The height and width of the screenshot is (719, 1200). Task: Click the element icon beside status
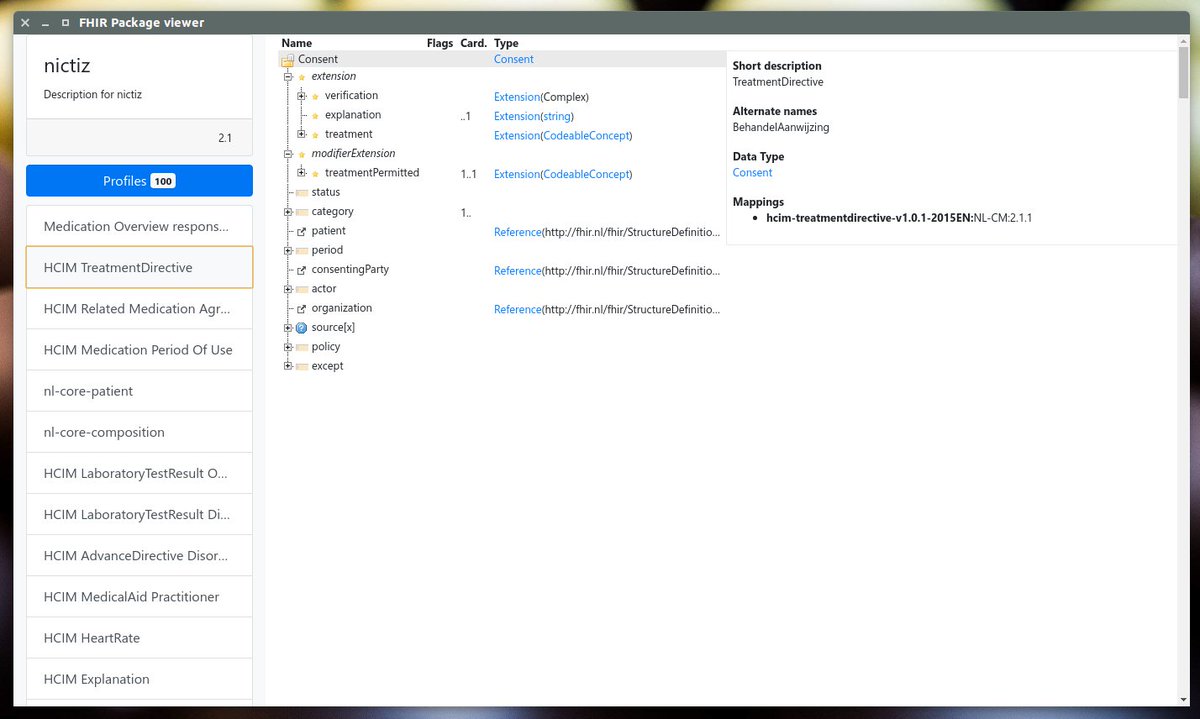tap(302, 193)
